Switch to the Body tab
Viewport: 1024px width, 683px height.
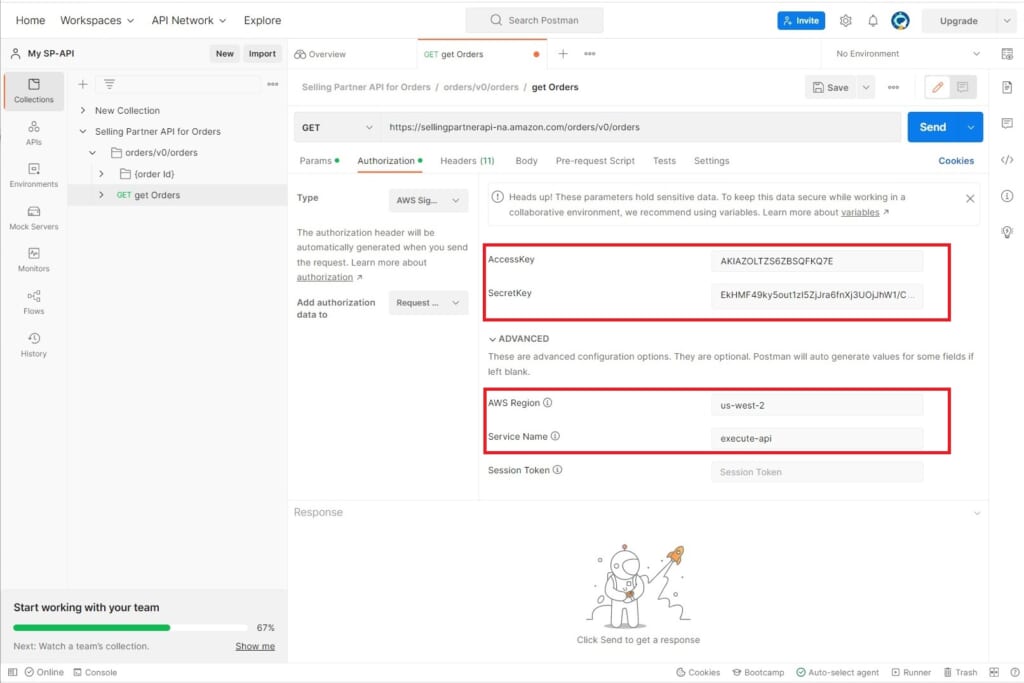click(526, 161)
